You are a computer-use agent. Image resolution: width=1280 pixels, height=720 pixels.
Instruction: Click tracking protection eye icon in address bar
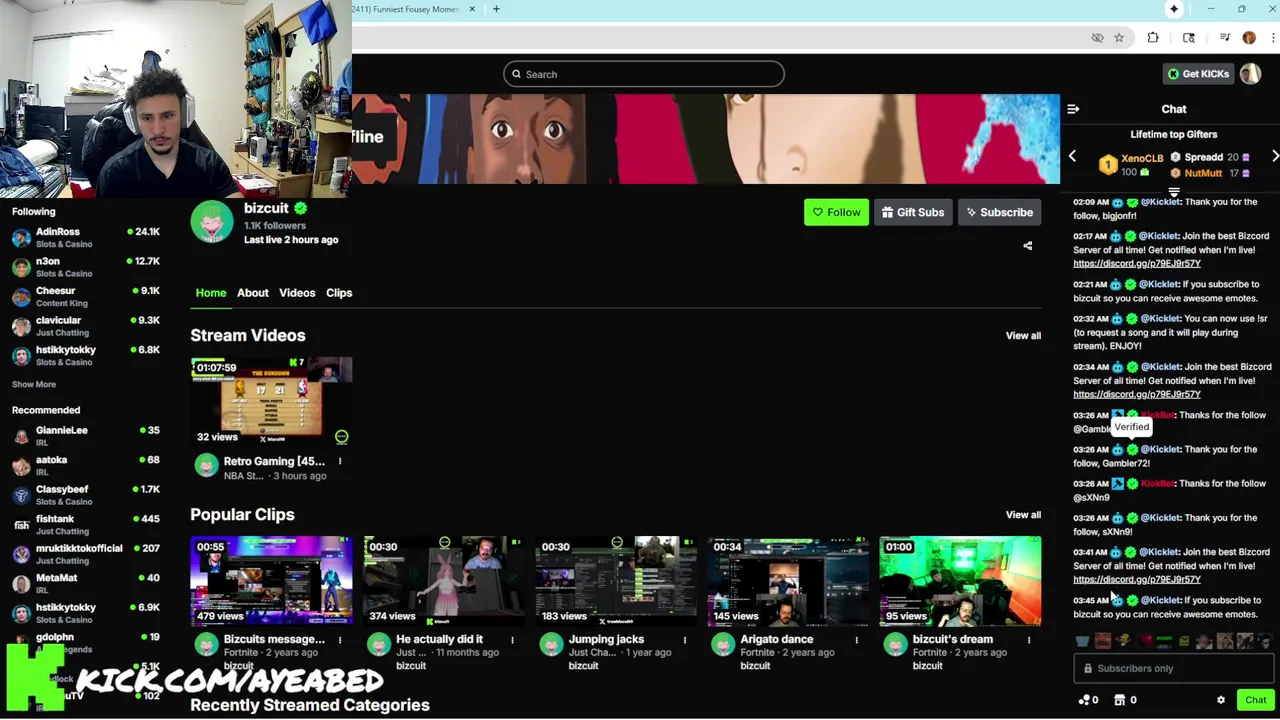[1097, 38]
